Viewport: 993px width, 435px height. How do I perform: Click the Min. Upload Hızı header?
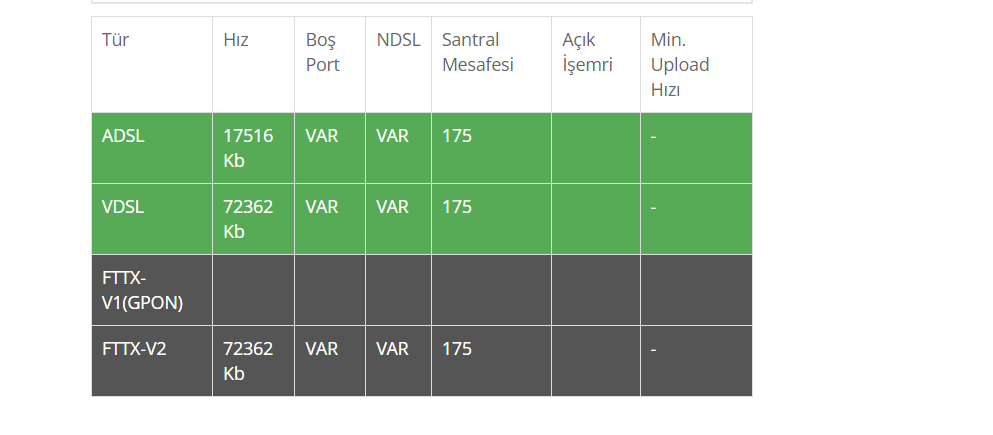(696, 65)
